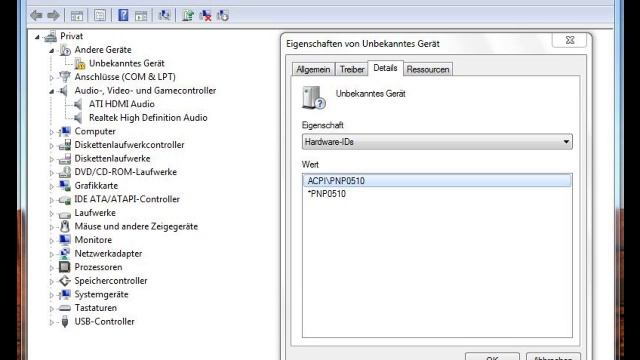This screenshot has height=360, width=640.
Task: Select the *PNP0510 value row
Action: [x=437, y=194]
